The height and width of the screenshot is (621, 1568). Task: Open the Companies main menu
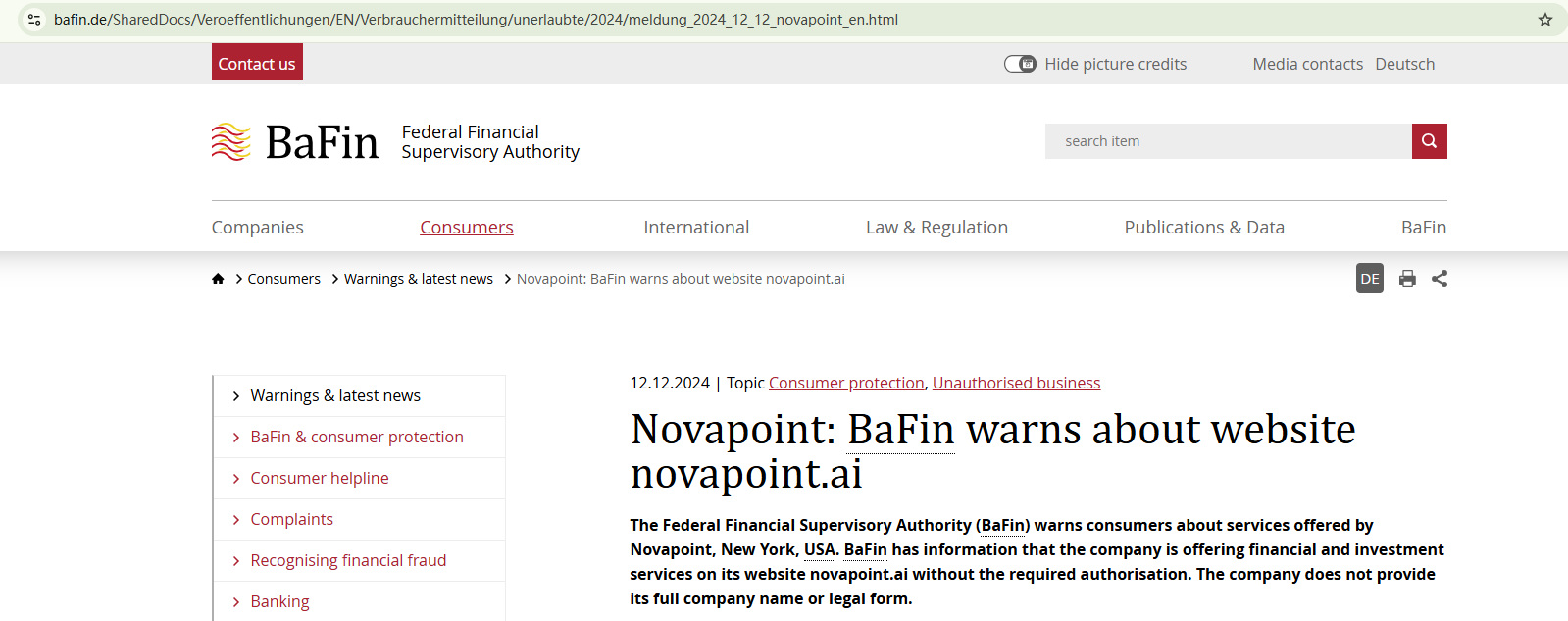tap(258, 228)
